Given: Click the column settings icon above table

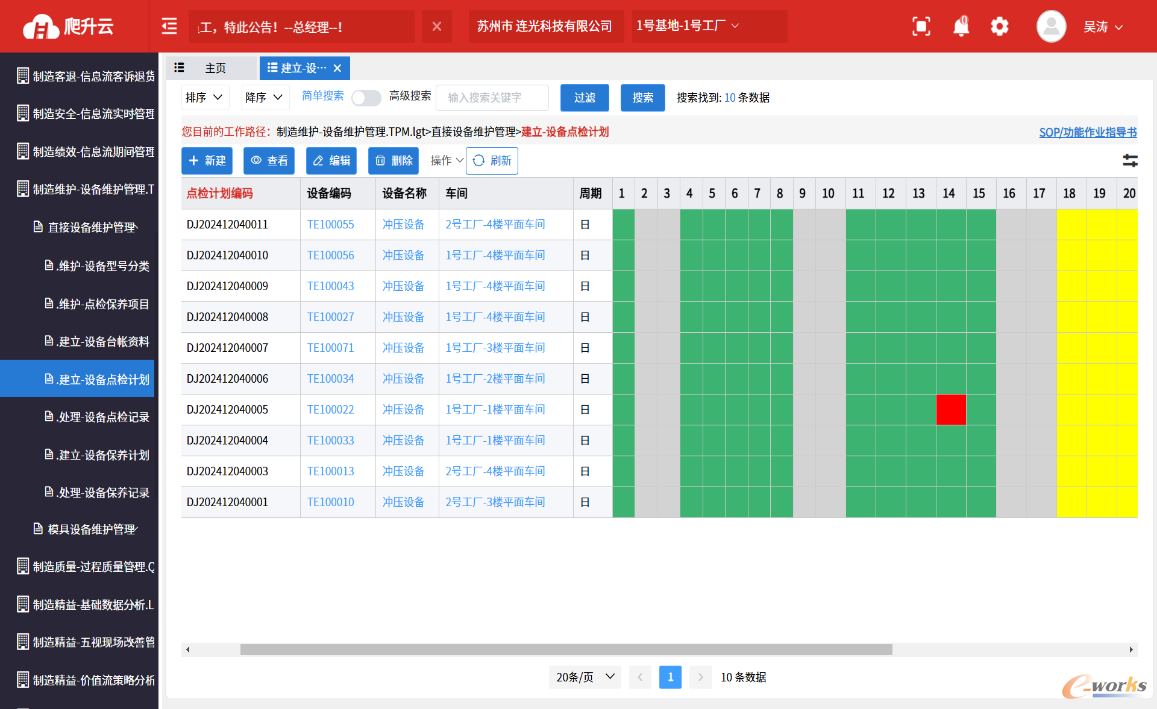Looking at the screenshot, I should (1130, 161).
